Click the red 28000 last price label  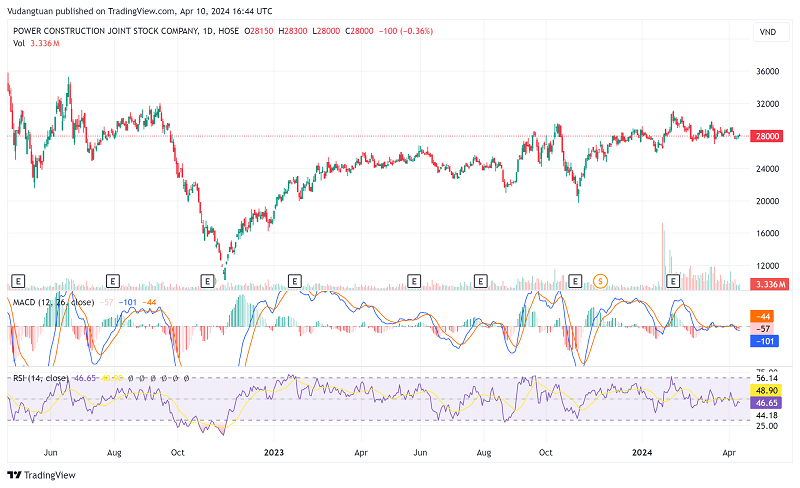point(768,136)
